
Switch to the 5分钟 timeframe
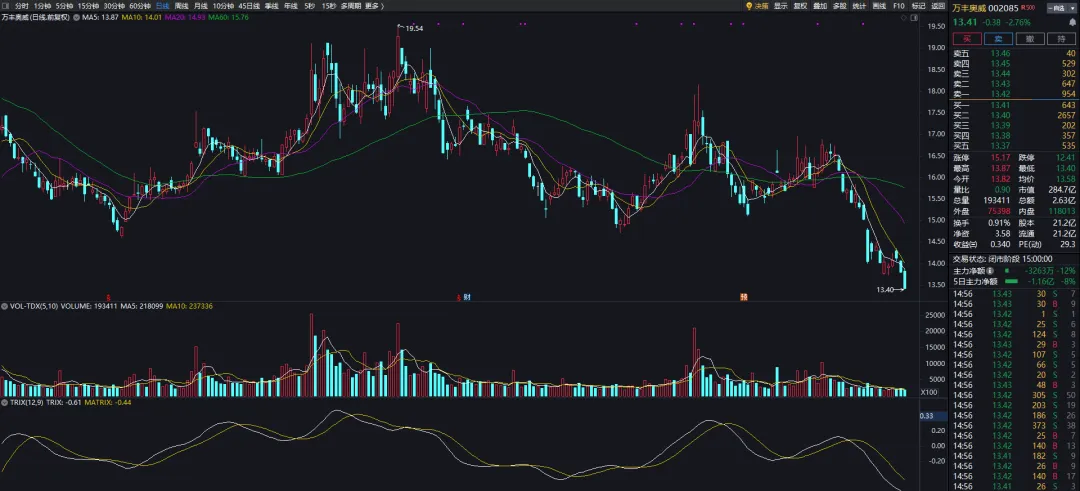(65, 6)
